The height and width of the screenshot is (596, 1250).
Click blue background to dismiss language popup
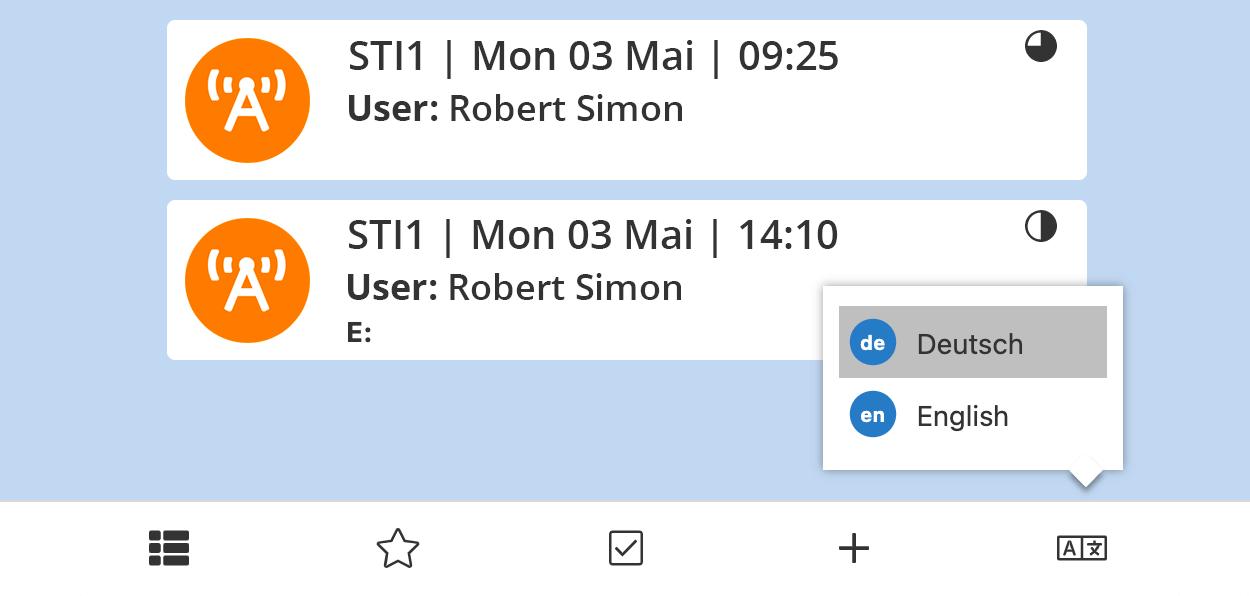click(500, 430)
